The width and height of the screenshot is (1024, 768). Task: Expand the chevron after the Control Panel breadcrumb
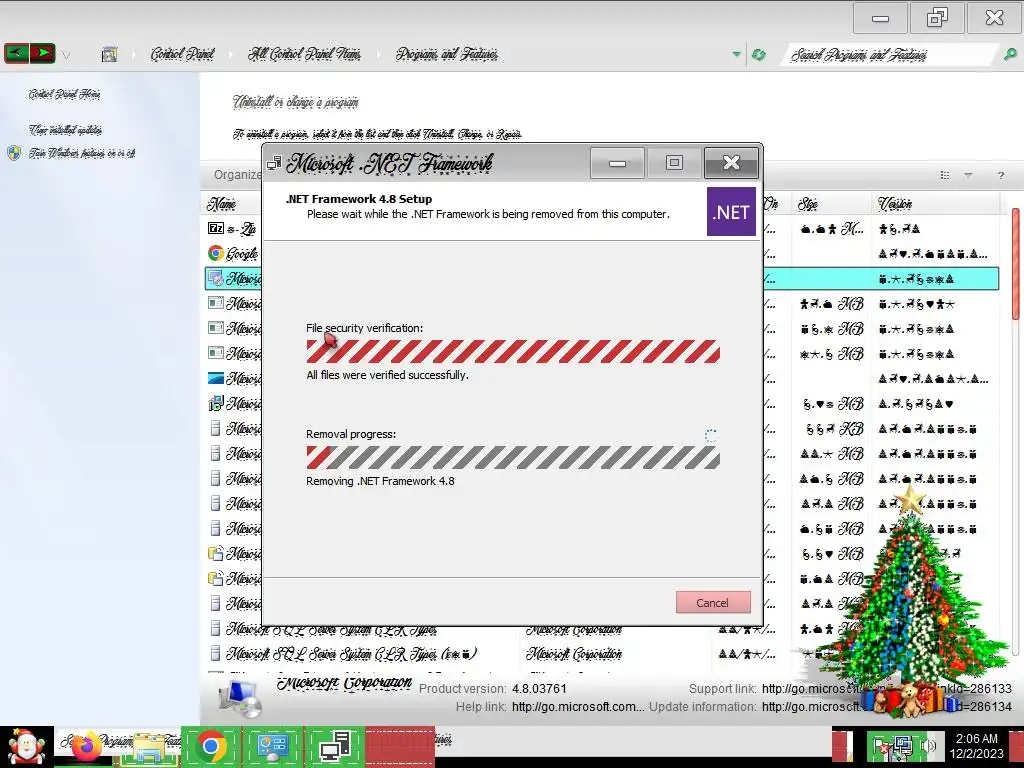pos(231,55)
